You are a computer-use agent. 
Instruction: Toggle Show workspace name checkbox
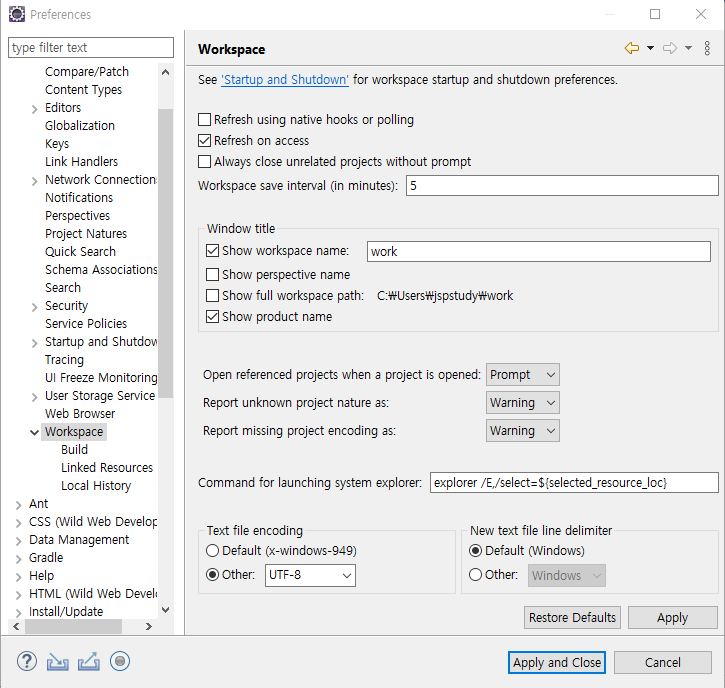click(x=212, y=251)
